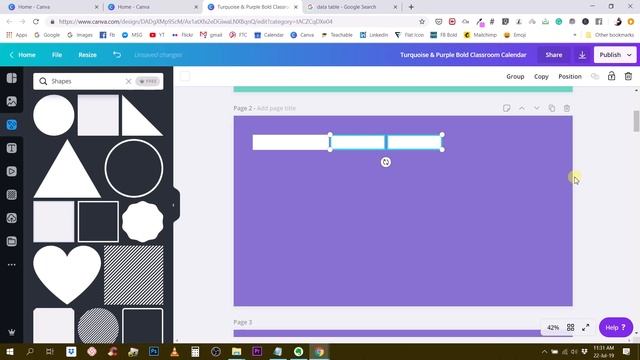Clear the Shapes search field
Viewport: 640px width, 360px height.
128,81
